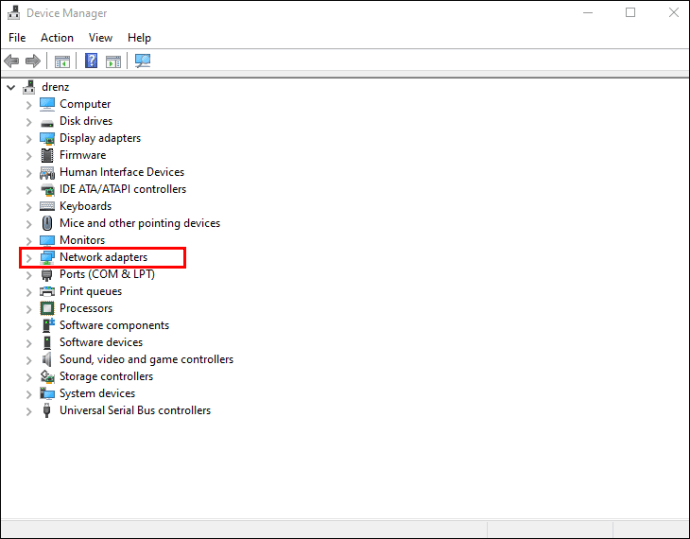Viewport: 690px width, 539px height.
Task: Expand the Universal Serial Bus controllers chevron
Action: pyautogui.click(x=29, y=412)
